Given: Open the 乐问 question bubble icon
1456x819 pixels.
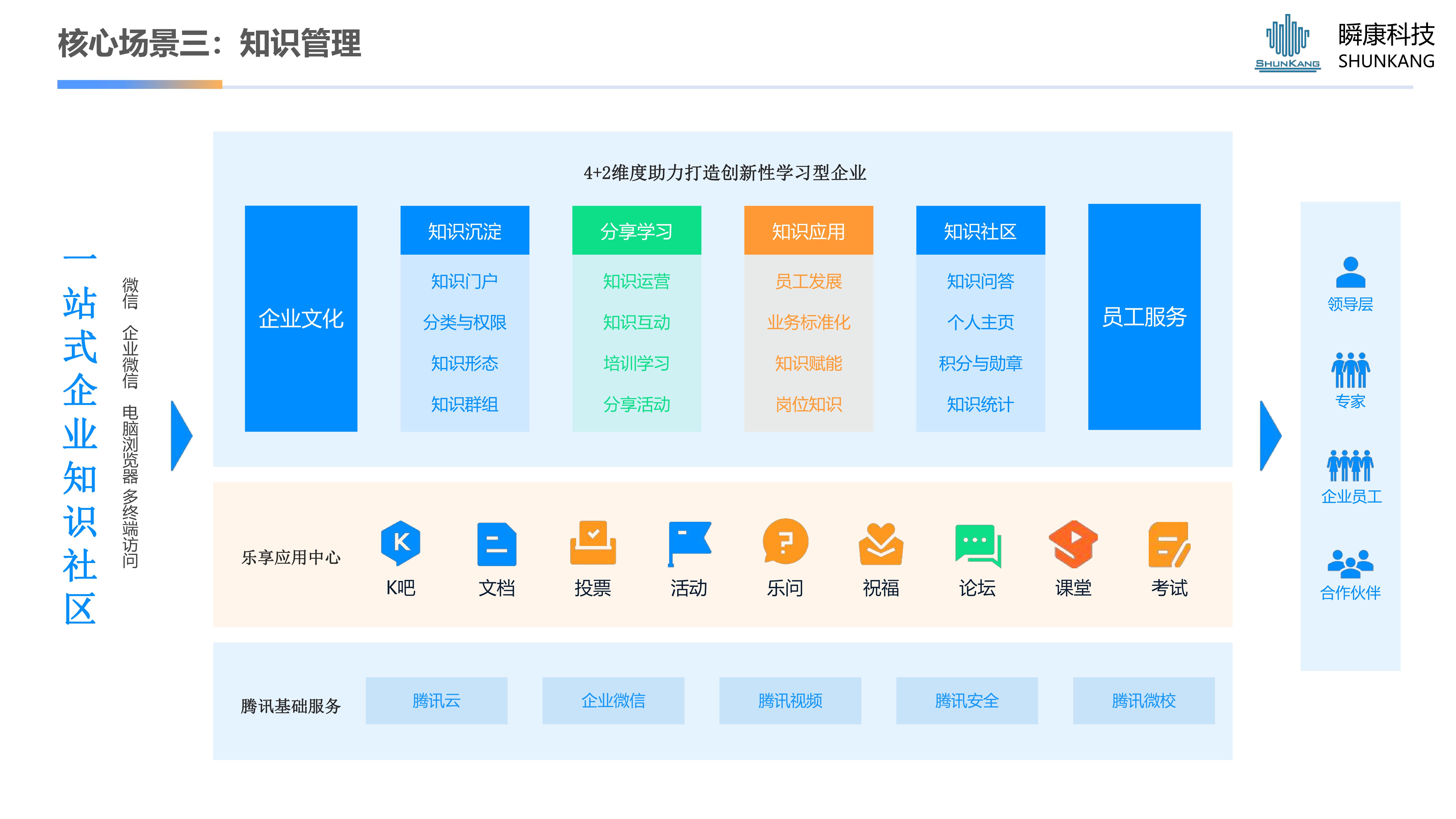Looking at the screenshot, I should click(785, 541).
